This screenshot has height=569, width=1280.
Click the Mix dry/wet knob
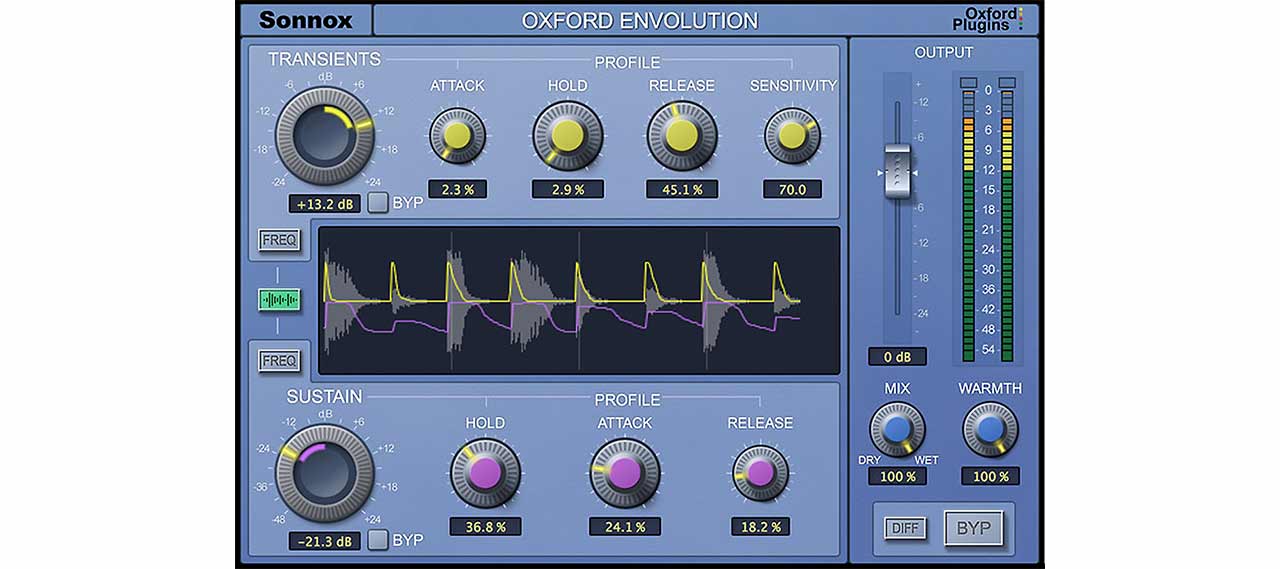[x=897, y=430]
